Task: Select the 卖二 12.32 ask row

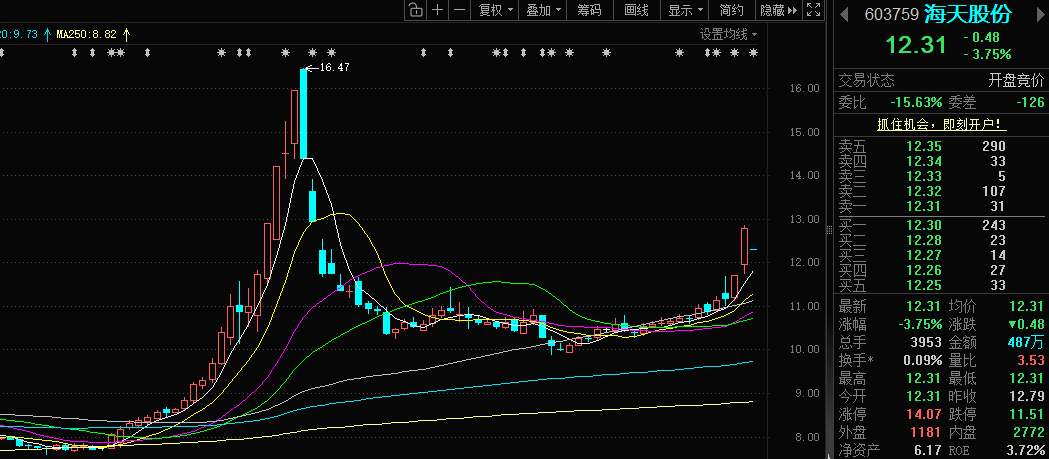Action: click(x=939, y=191)
